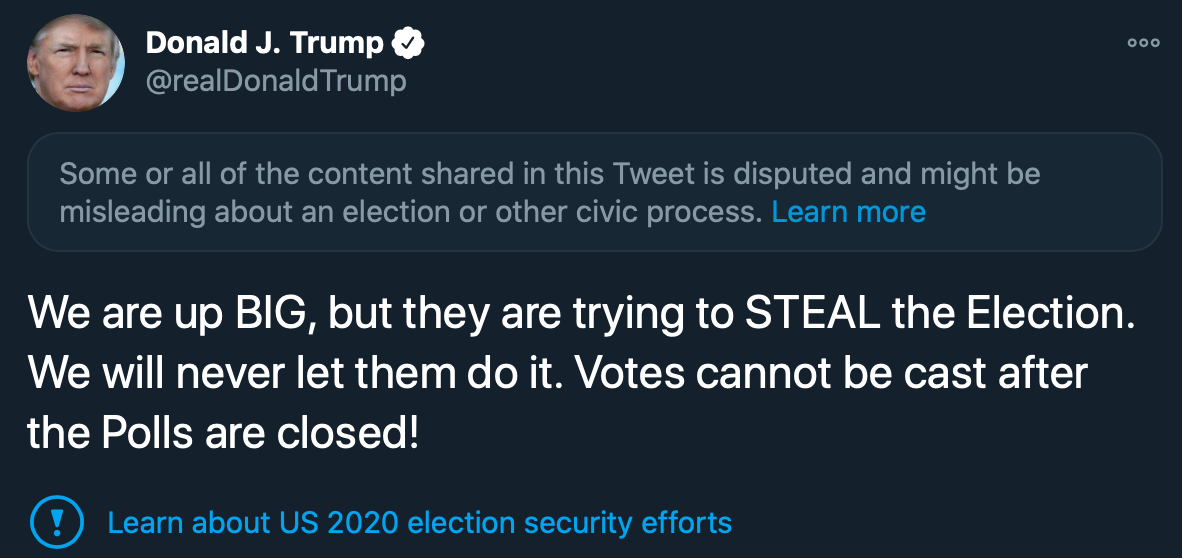
Task: Select the word "STEAL" in the tweet
Action: point(810,314)
